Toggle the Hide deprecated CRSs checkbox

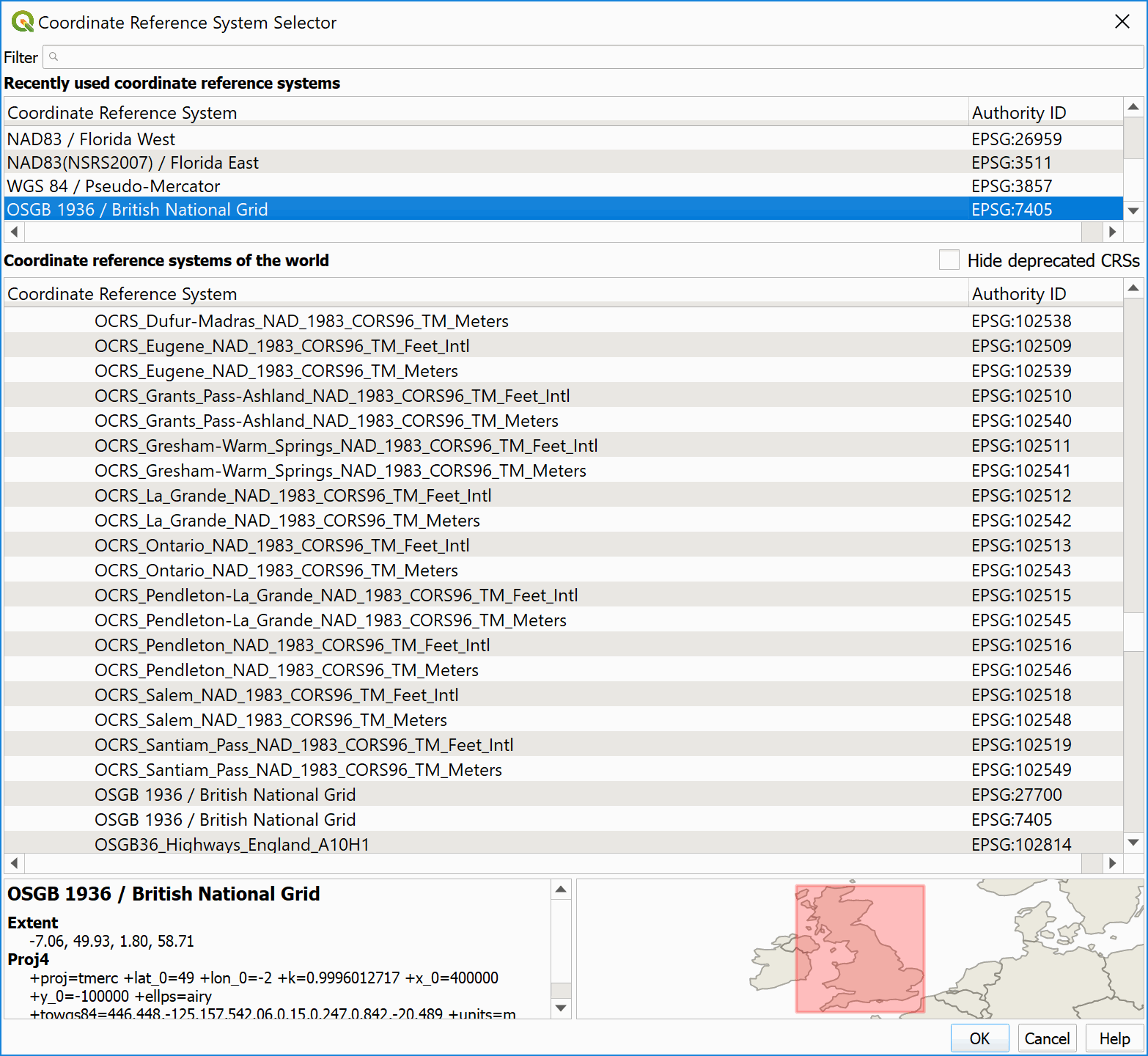pyautogui.click(x=949, y=260)
